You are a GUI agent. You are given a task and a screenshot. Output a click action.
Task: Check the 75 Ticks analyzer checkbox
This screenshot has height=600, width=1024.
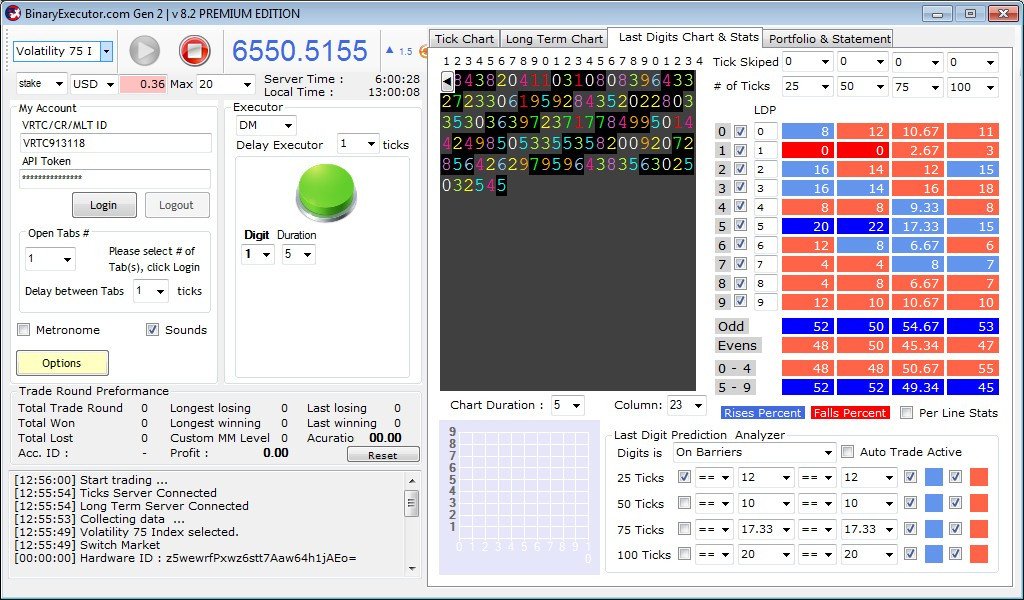coord(684,528)
